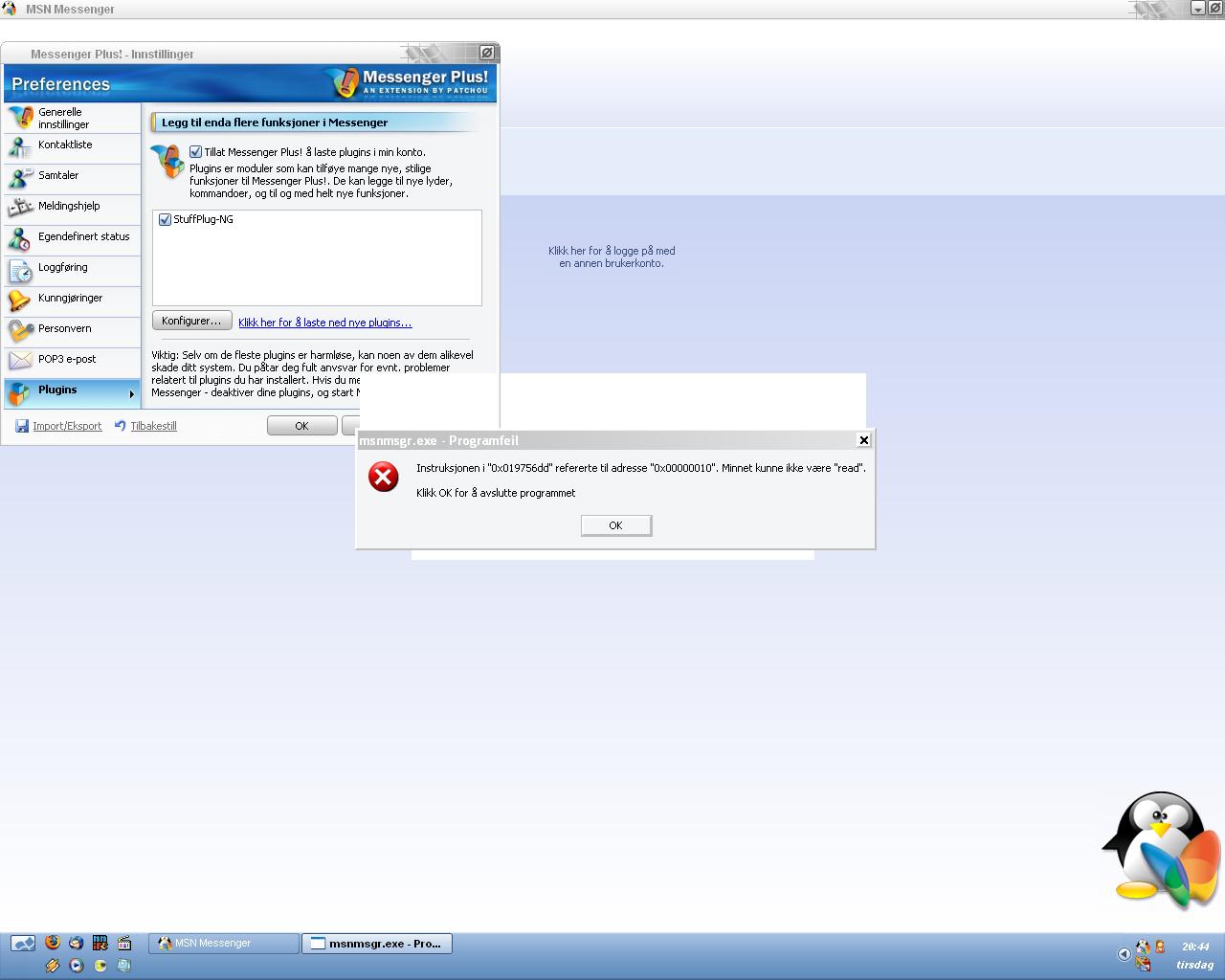Click the Plugins submenu arrow in sidebar

[131, 394]
